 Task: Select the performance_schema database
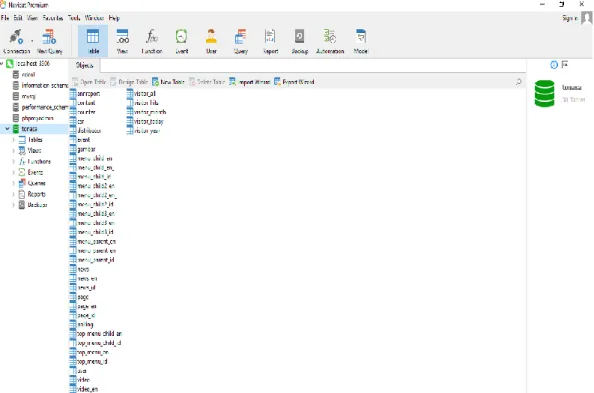pos(40,107)
